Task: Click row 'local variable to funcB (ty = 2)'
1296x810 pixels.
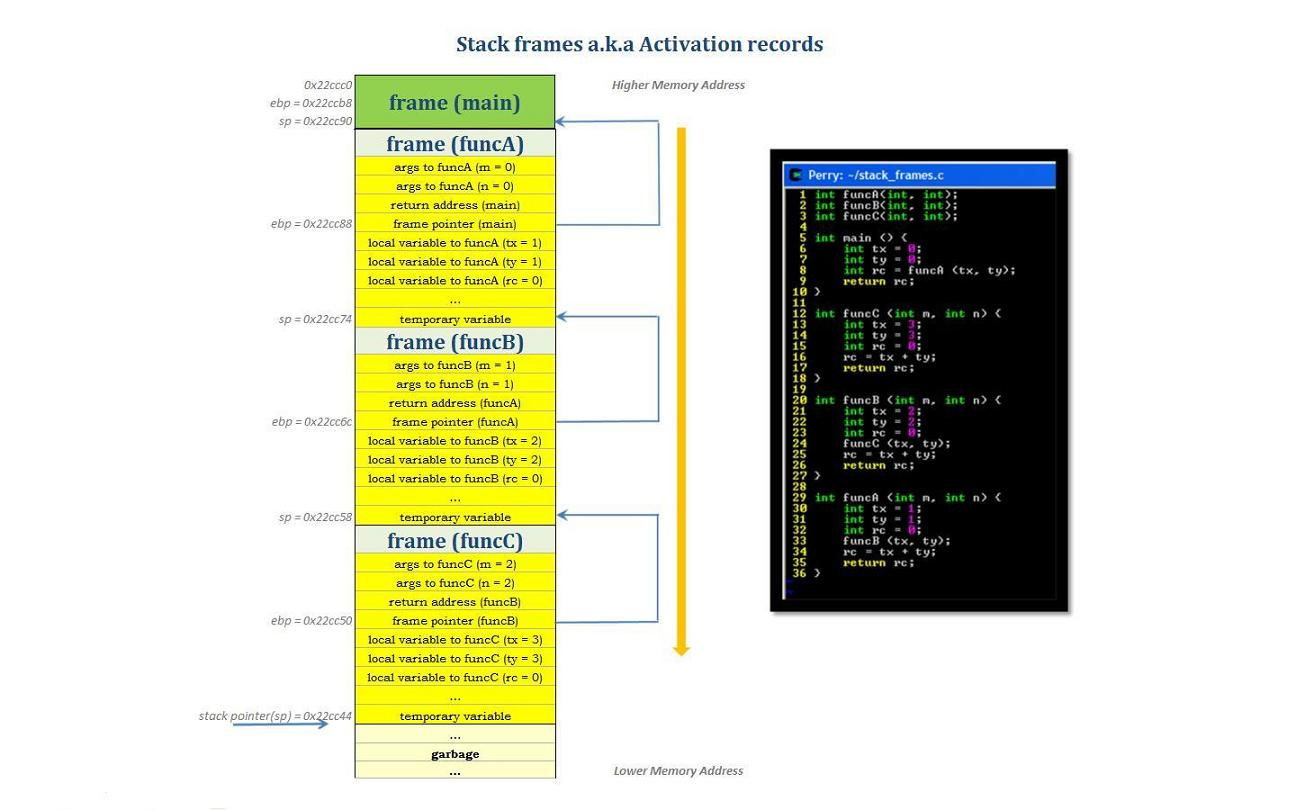Action: tap(455, 460)
